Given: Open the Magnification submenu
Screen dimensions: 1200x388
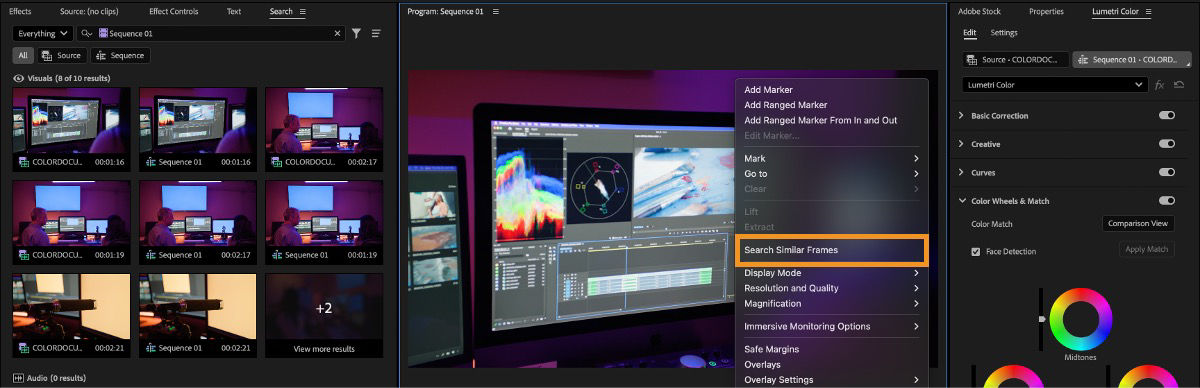Looking at the screenshot, I should 831,303.
